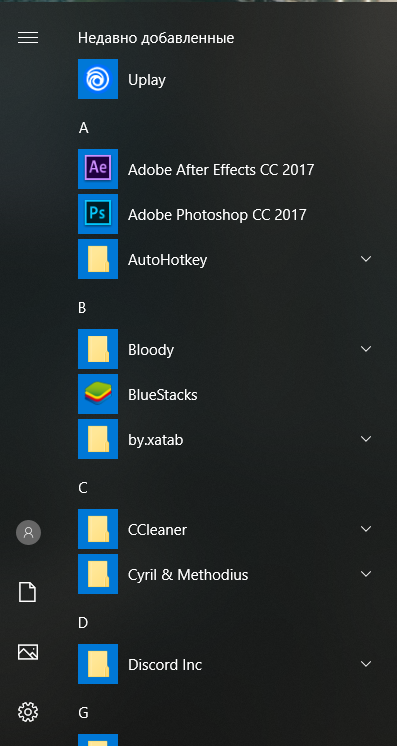Expand the Cyril & Methodius chevron
This screenshot has width=397, height=746.
click(x=366, y=574)
